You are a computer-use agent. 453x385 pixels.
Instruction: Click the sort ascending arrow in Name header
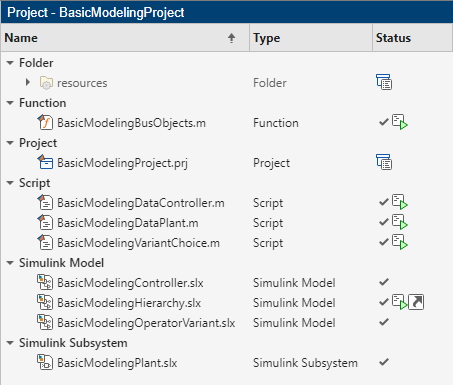pos(232,38)
